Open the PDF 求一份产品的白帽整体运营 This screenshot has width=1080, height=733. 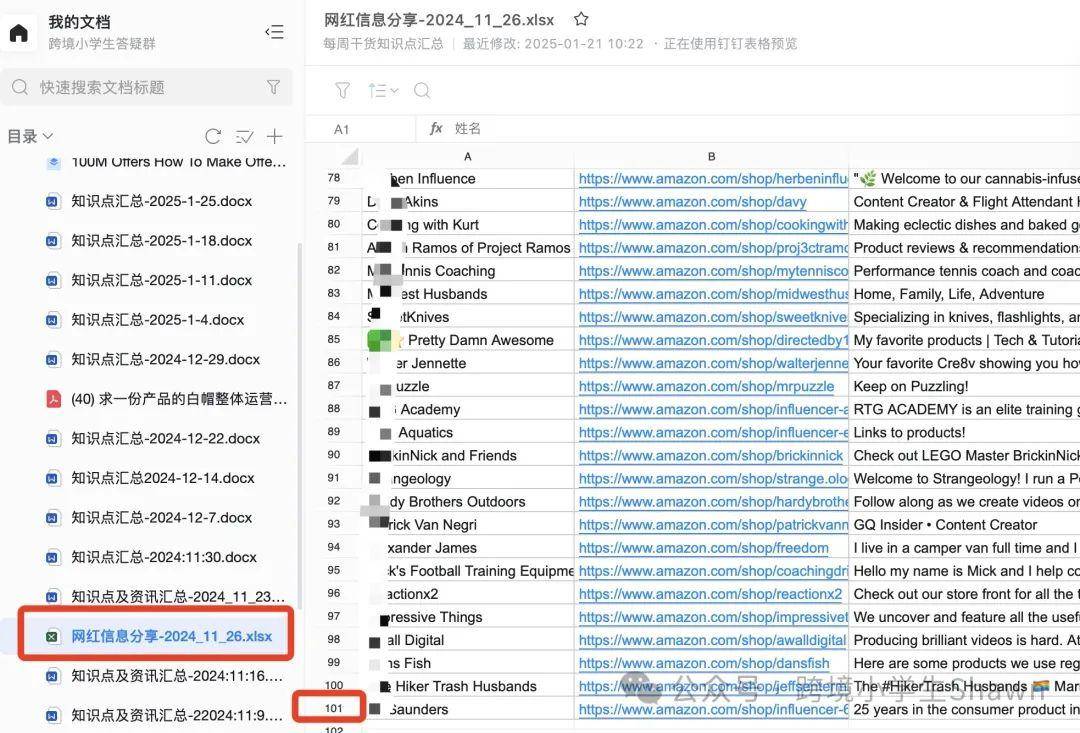point(178,399)
